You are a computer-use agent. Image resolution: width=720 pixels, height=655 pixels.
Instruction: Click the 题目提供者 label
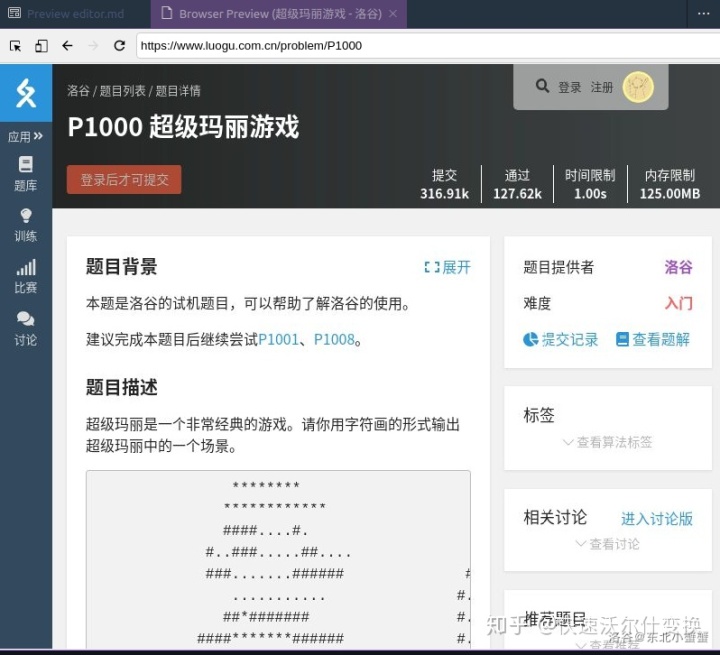pos(558,267)
